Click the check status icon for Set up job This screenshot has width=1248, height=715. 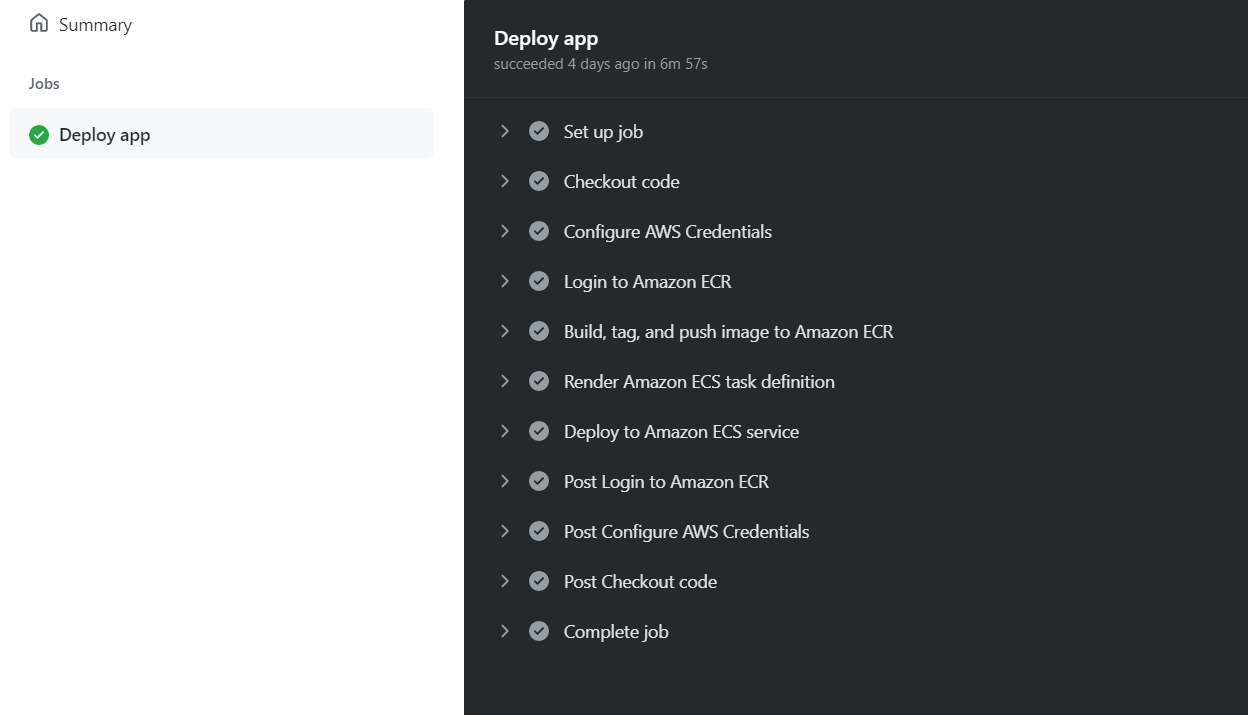coord(539,131)
